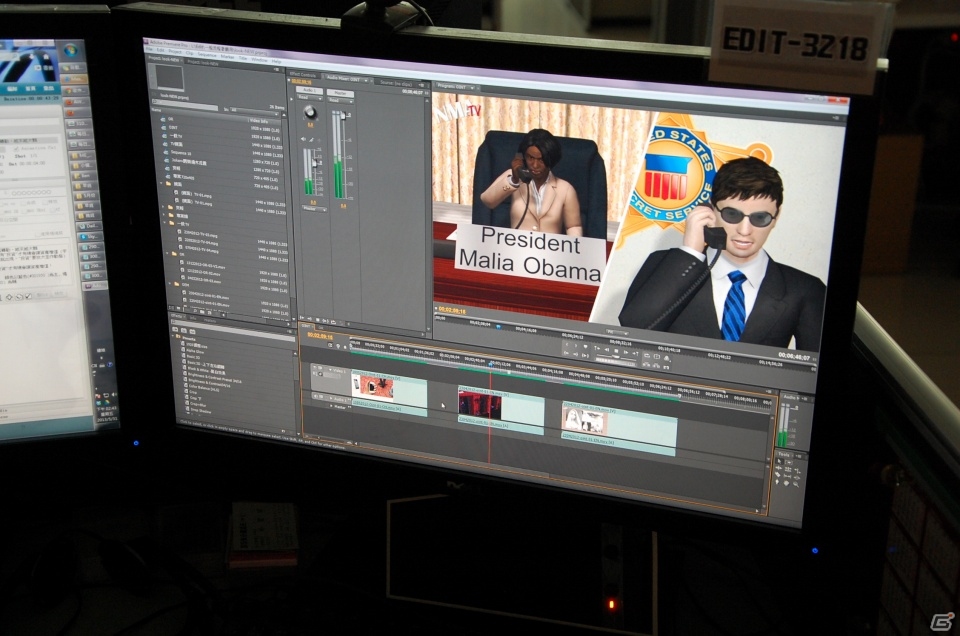Open the File menu in Premiere

150,49
